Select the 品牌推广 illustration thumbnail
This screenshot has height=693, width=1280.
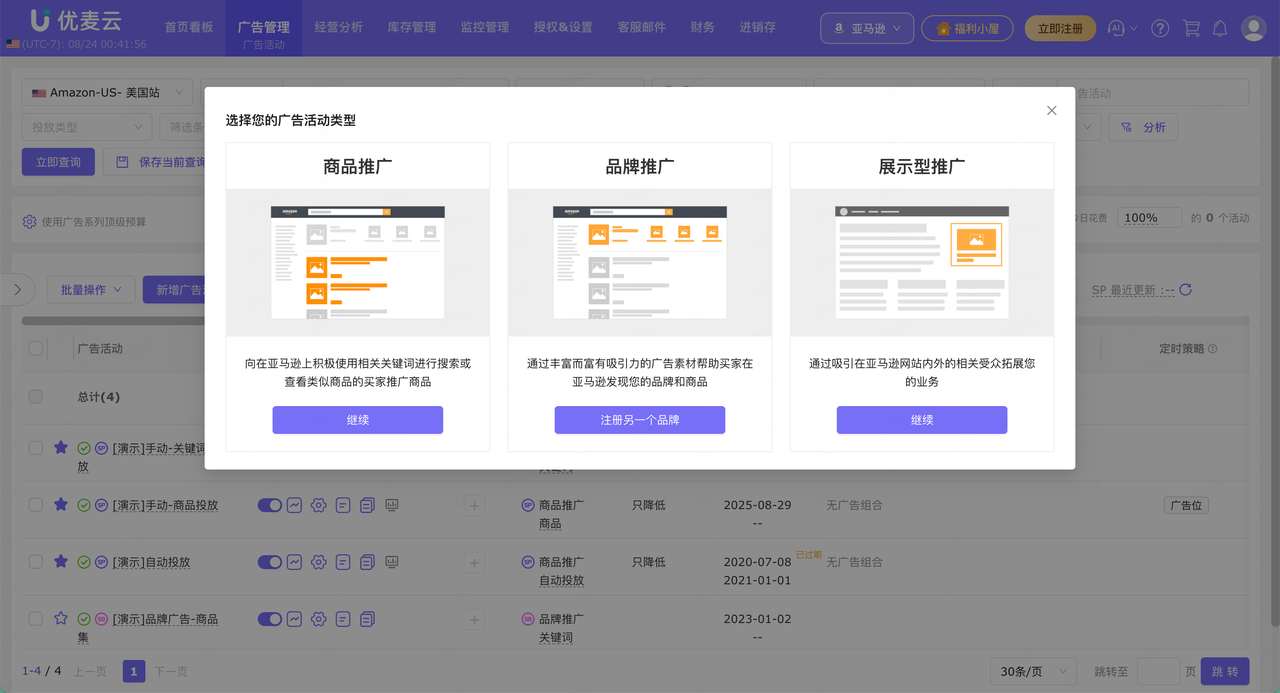click(x=640, y=262)
